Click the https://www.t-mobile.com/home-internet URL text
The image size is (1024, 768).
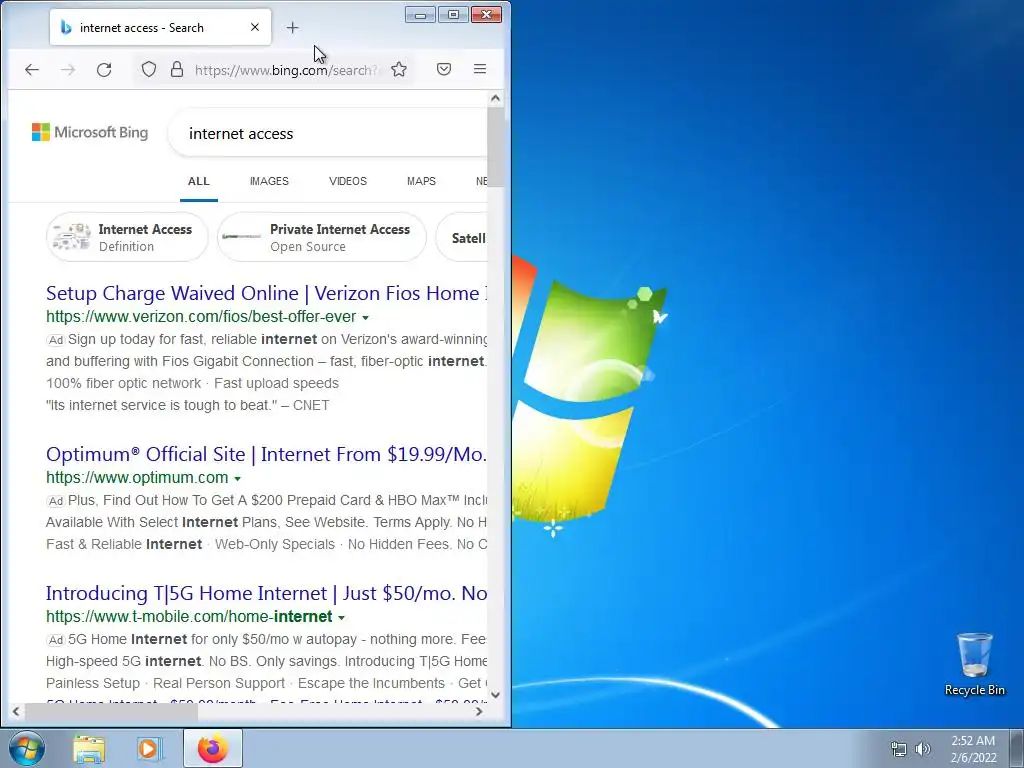tap(189, 616)
